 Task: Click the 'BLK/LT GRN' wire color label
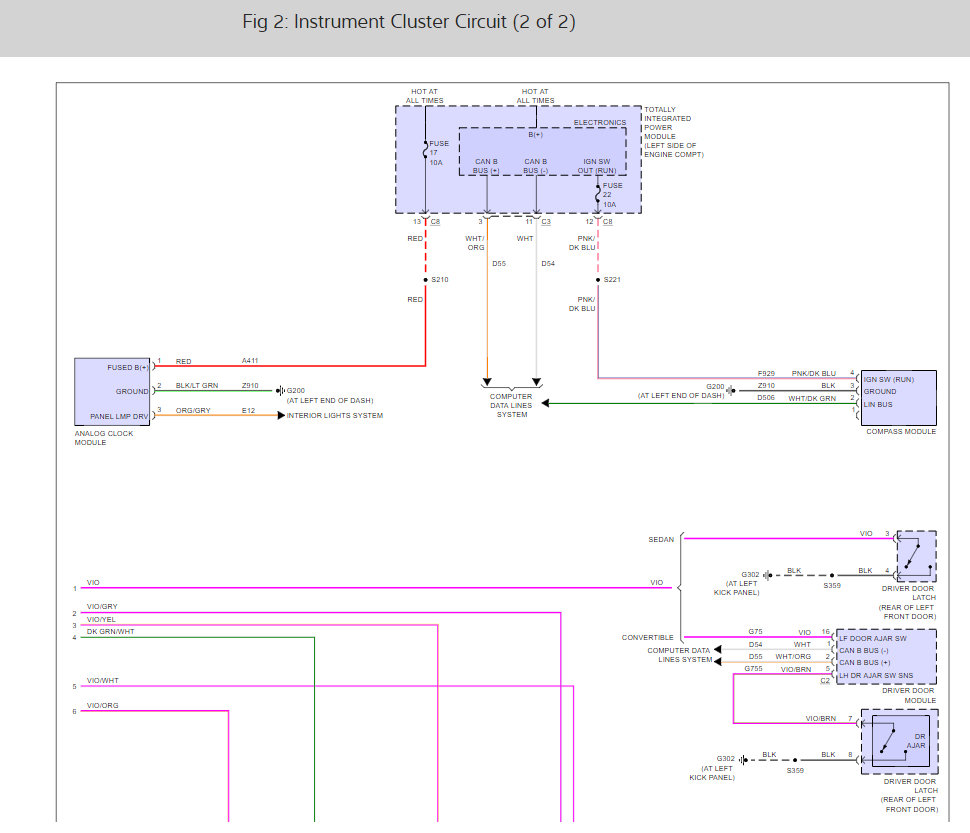197,385
